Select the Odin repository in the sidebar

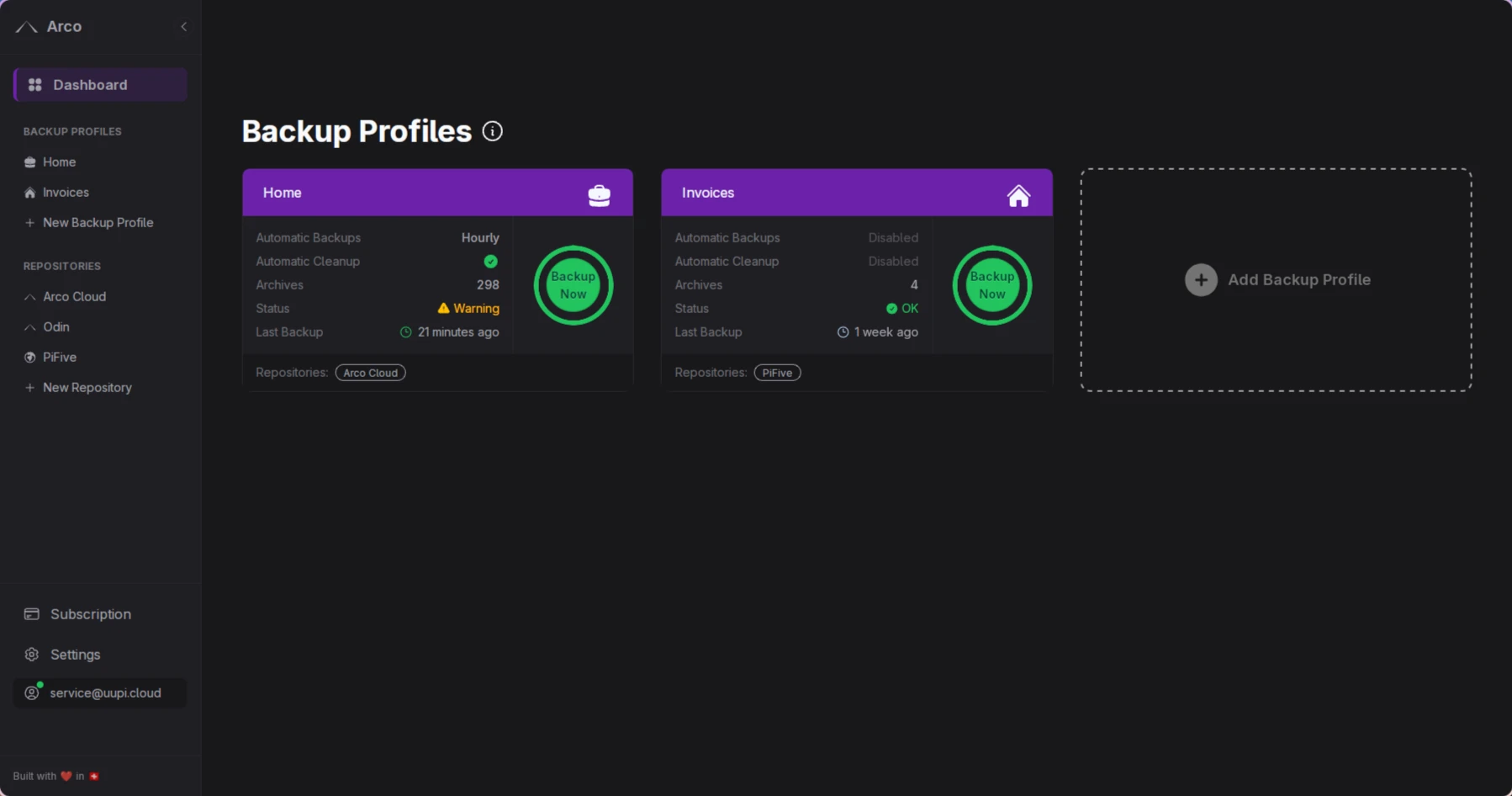(x=56, y=326)
